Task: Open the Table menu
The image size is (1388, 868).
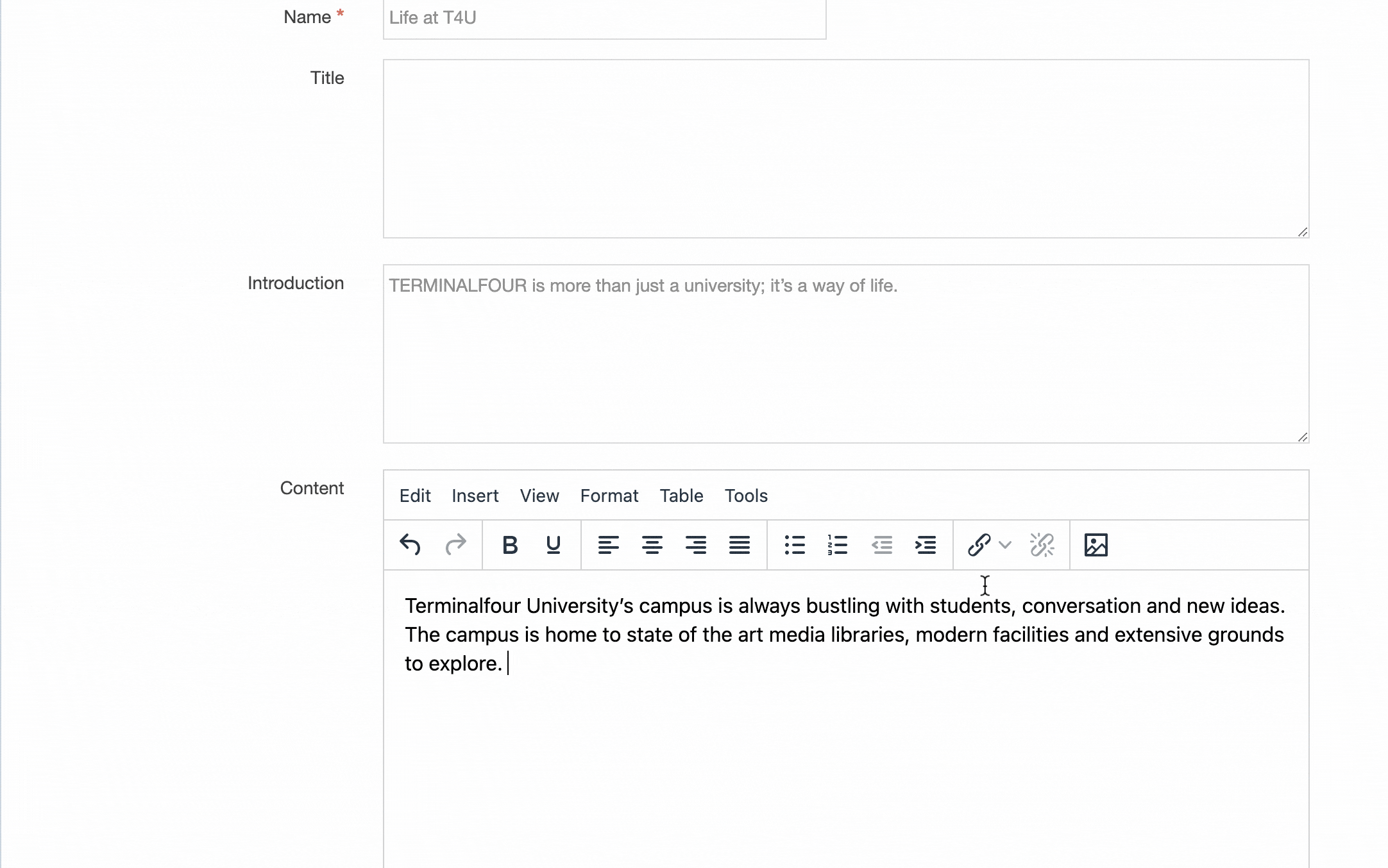Action: (x=681, y=496)
